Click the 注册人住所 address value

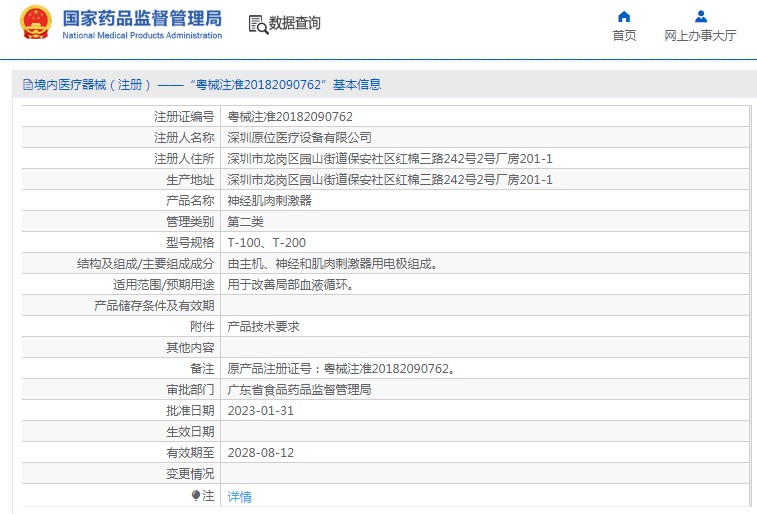coord(390,159)
